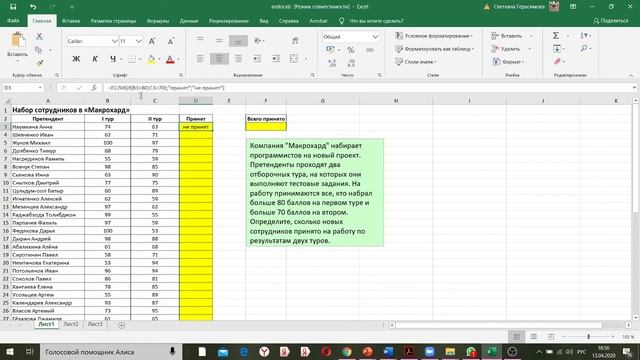Click the Save icon in title bar
The height and width of the screenshot is (360, 640).
click(x=13, y=7)
